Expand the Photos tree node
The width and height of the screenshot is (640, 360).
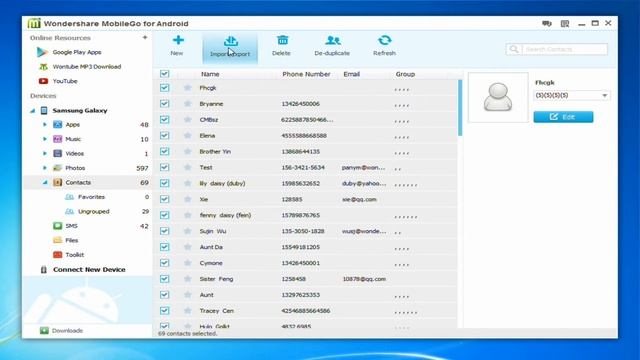point(45,168)
